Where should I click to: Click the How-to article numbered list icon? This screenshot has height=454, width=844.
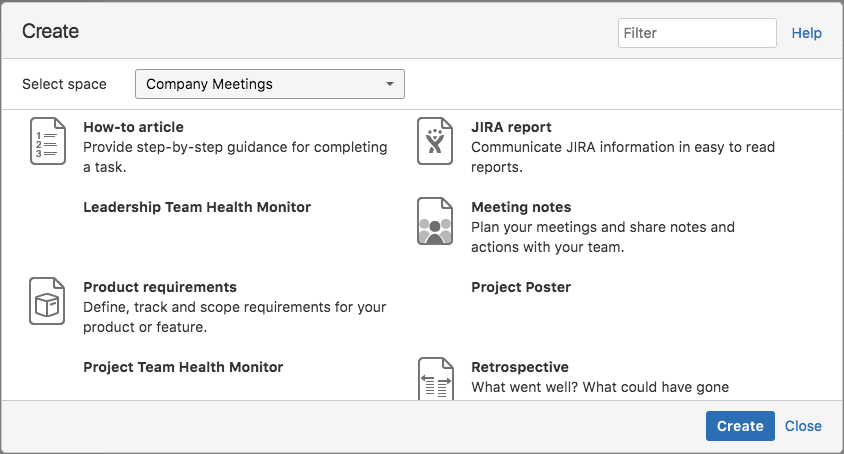(x=48, y=141)
